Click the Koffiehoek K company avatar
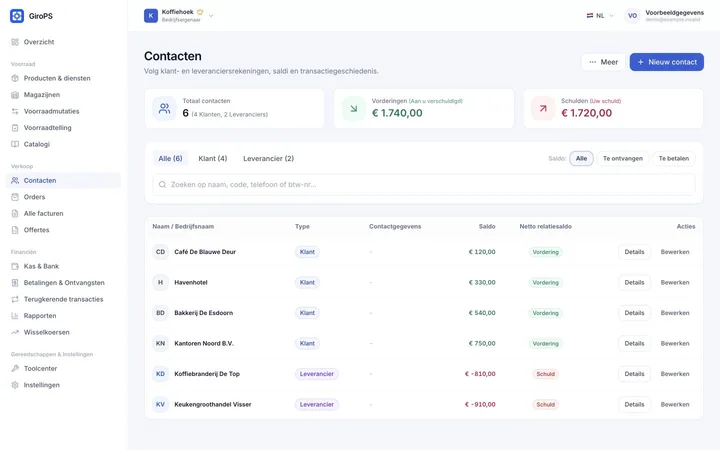Screen dimensions: 720x450 coord(151,16)
